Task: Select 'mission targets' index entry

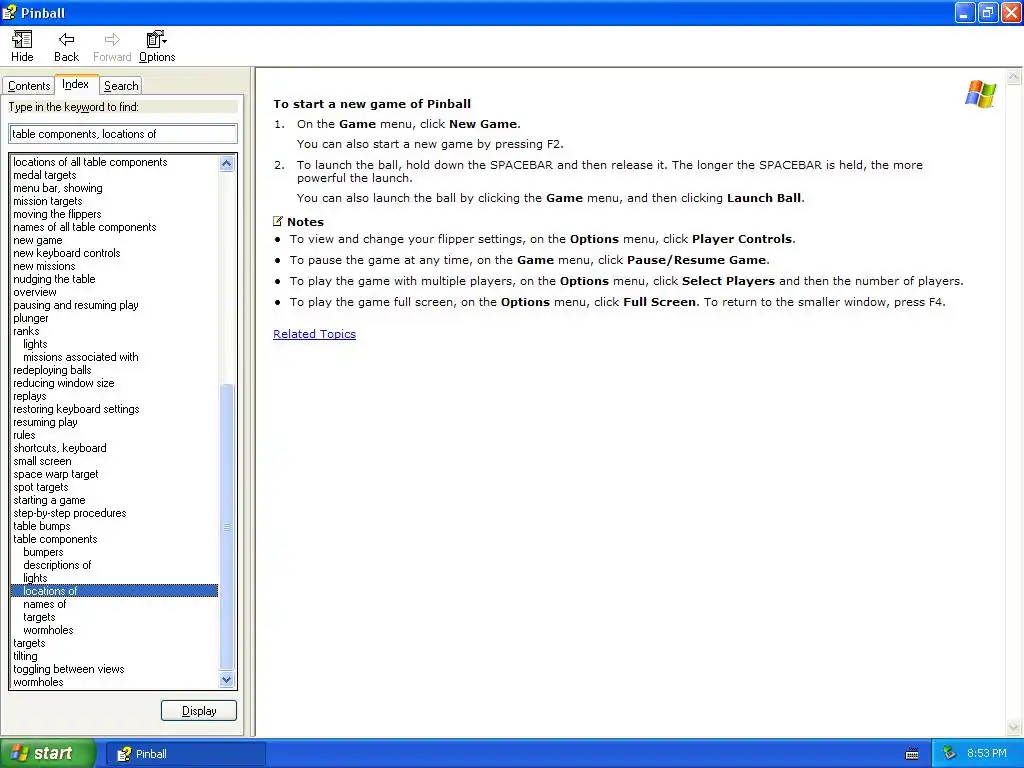Action: [x=48, y=201]
